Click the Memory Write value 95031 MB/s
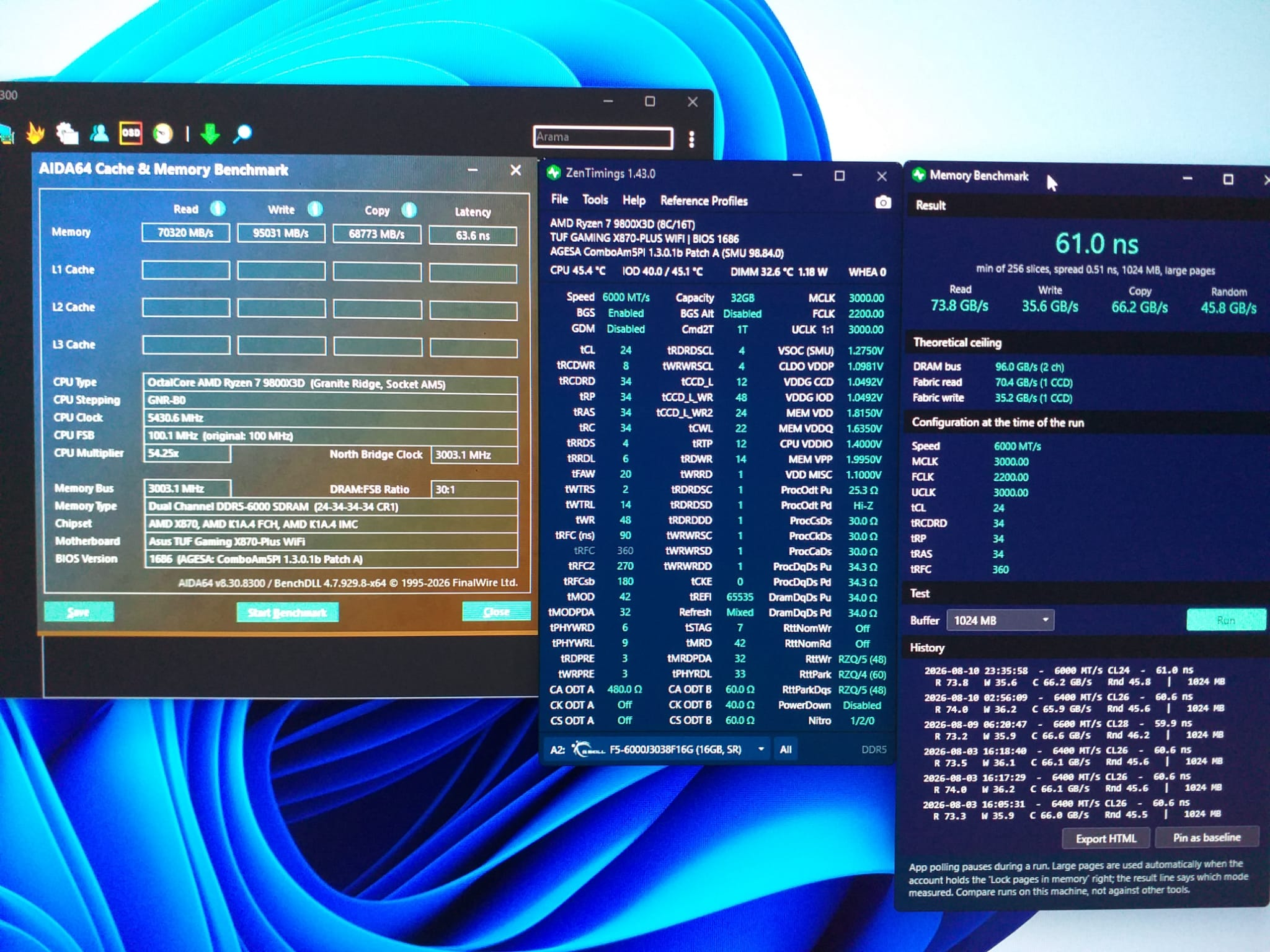 pyautogui.click(x=281, y=233)
